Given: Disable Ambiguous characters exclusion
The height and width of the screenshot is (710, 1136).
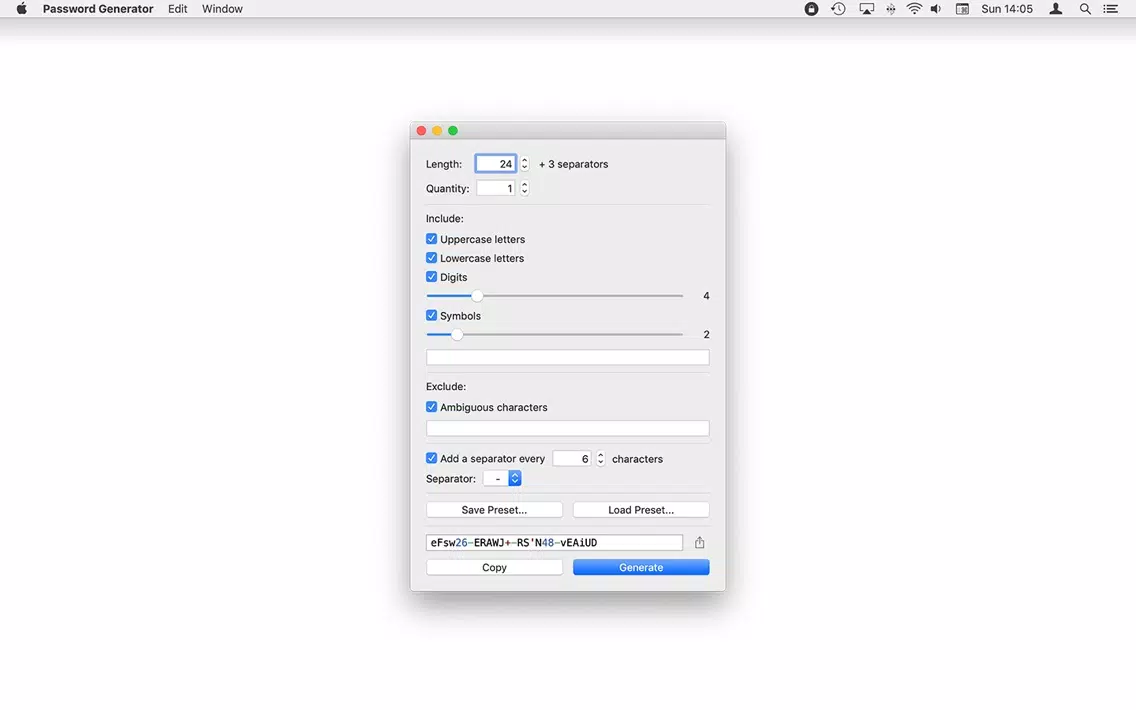Looking at the screenshot, I should pos(431,406).
